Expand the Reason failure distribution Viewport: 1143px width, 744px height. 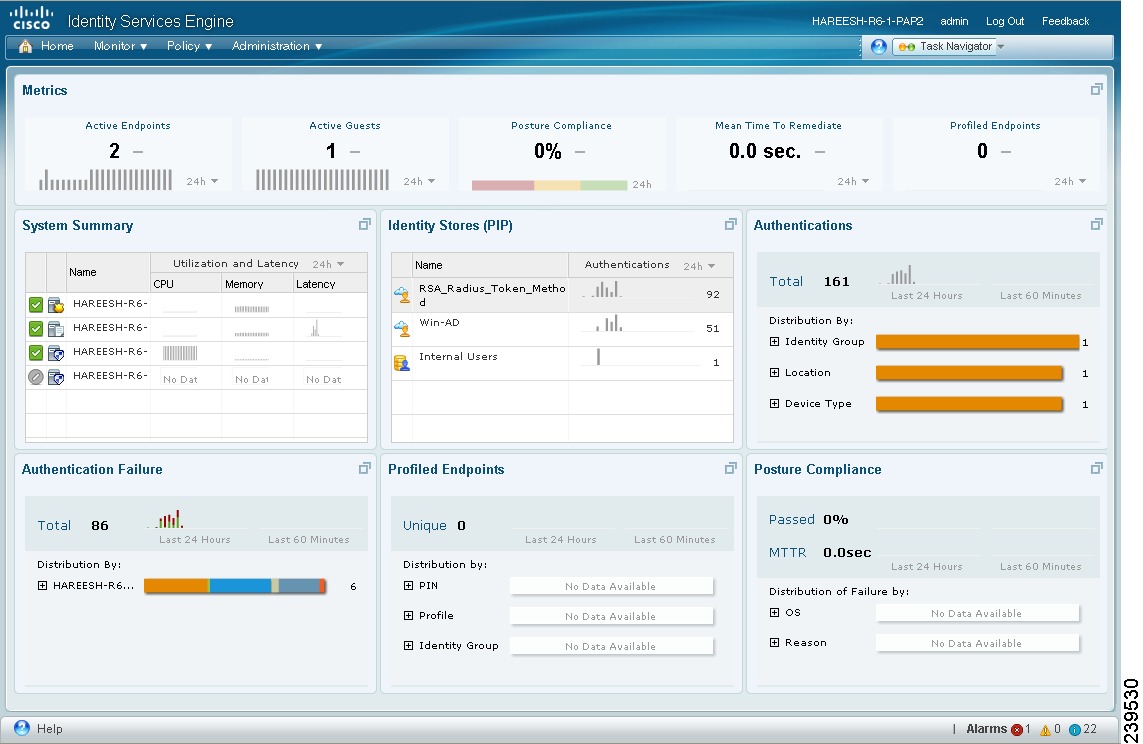tap(774, 643)
